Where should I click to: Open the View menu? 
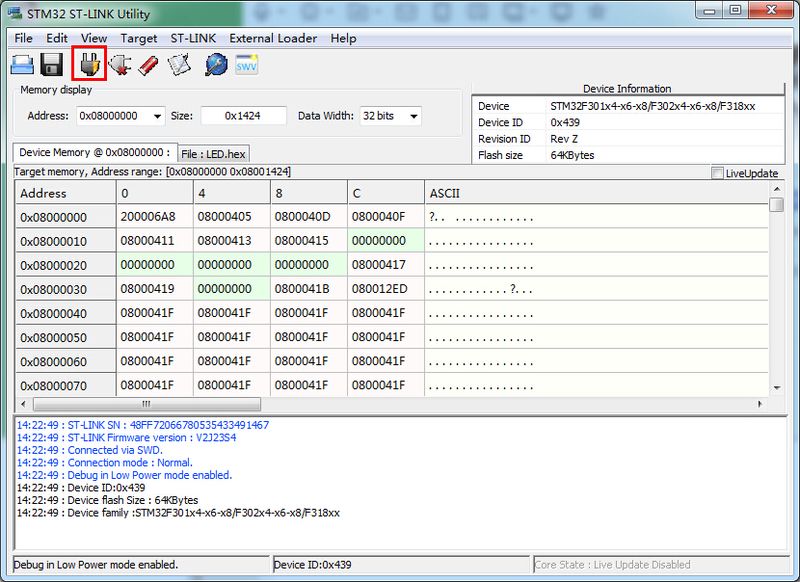tap(94, 38)
